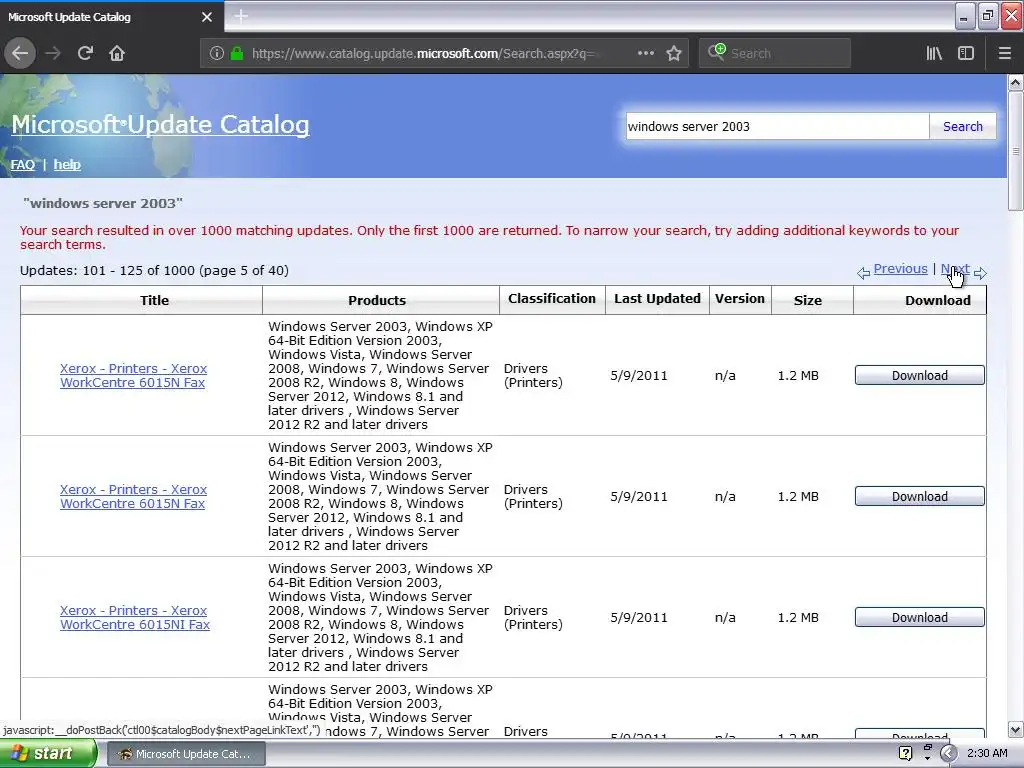
Task: Download the second WorkCentre 6015N Fax driver
Action: pyautogui.click(x=920, y=496)
